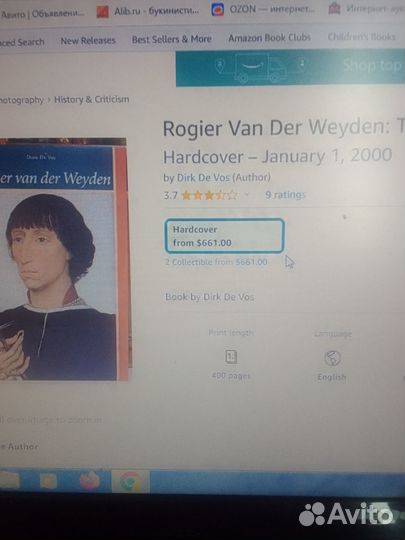Click the Rogier van der Weyden book cover
Viewport: 405px width, 540px height.
click(x=64, y=259)
